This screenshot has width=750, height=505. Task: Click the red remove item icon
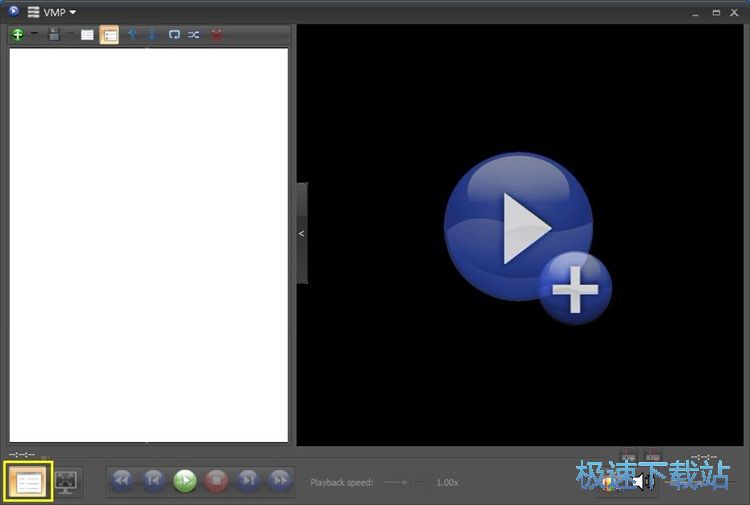pyautogui.click(x=217, y=34)
